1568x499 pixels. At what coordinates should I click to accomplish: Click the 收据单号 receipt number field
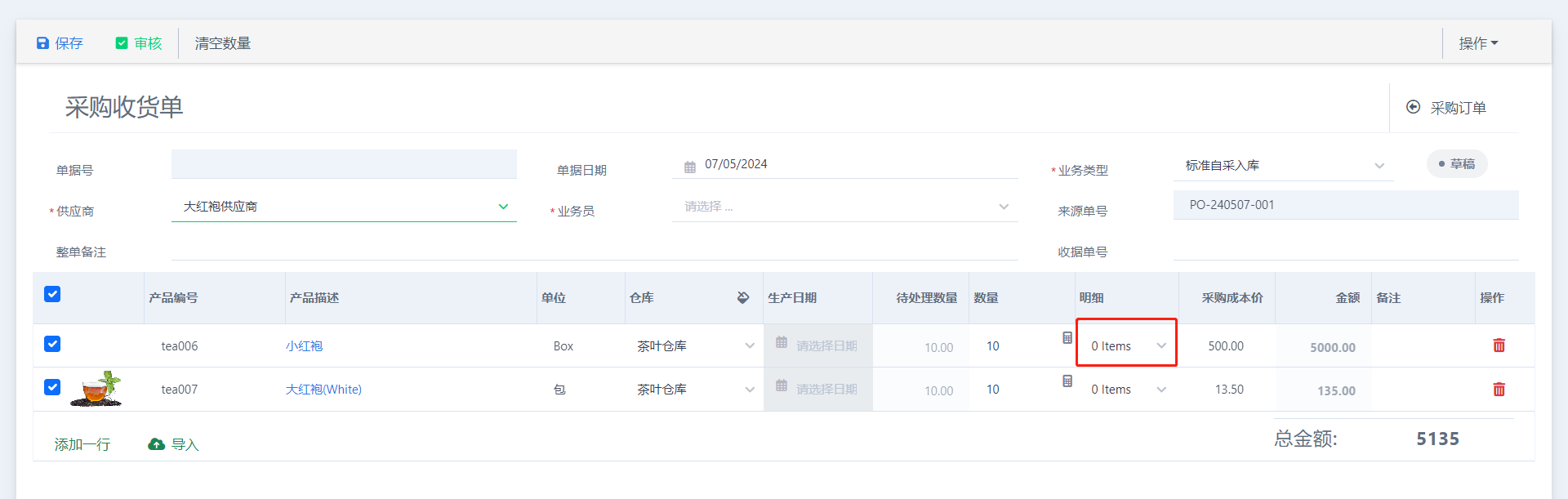point(1346,248)
